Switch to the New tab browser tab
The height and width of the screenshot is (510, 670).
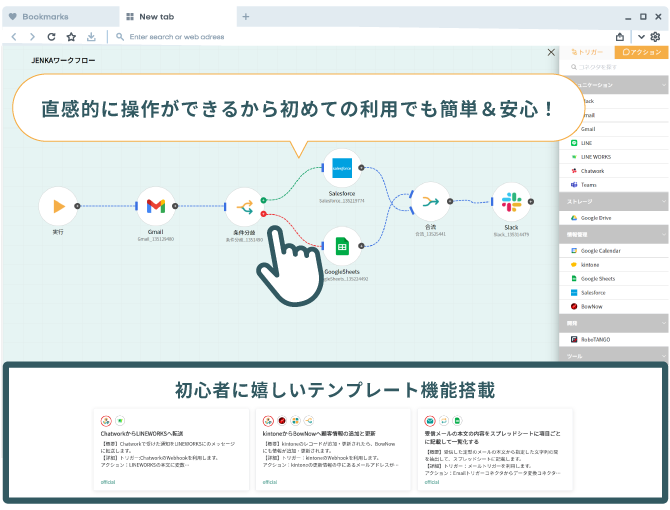[x=178, y=17]
